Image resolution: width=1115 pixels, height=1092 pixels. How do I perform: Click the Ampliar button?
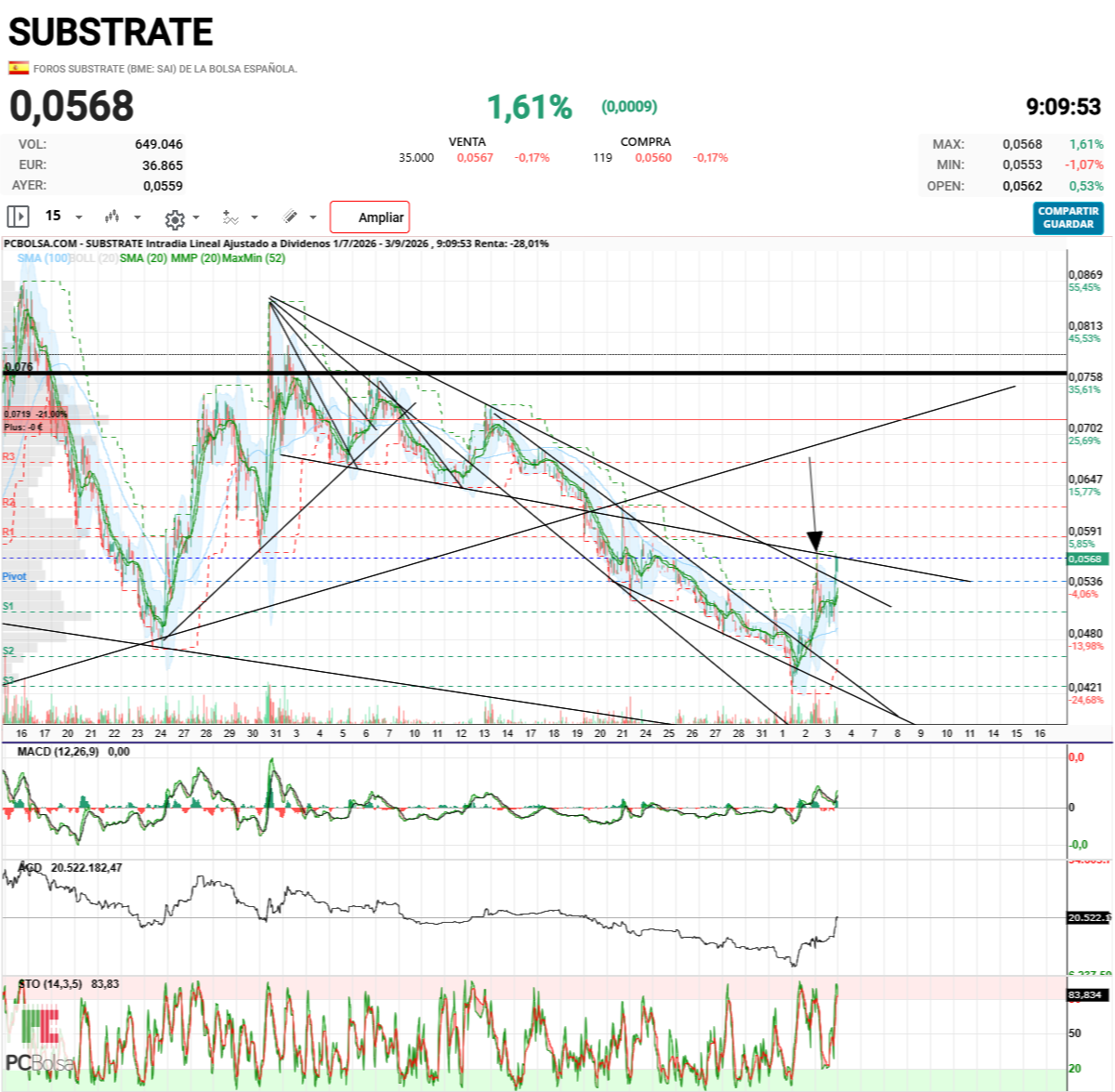370,217
